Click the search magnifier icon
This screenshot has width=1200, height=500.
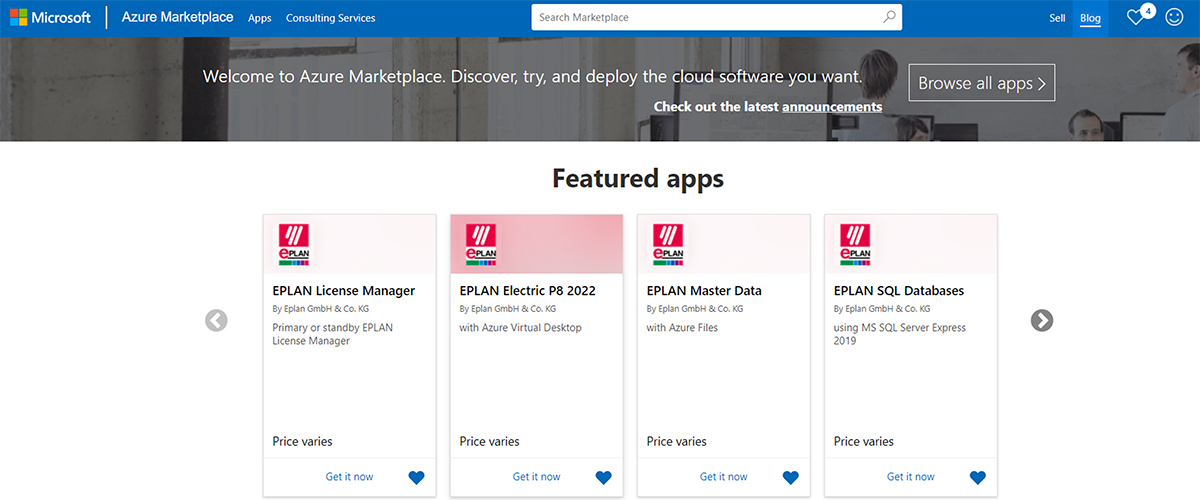[x=889, y=17]
